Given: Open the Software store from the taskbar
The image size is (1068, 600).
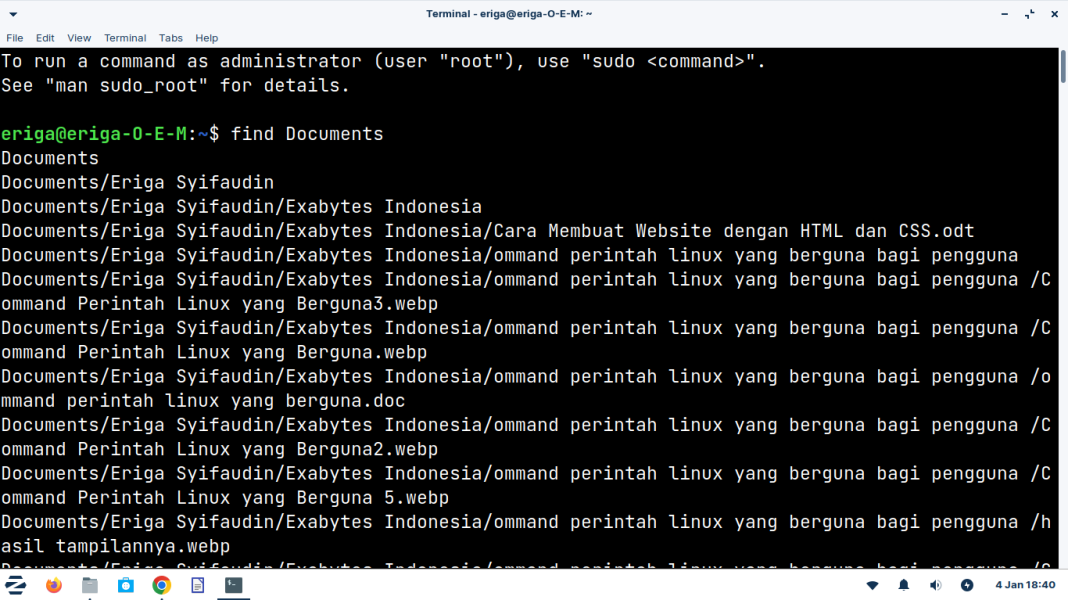Looking at the screenshot, I should (125, 585).
